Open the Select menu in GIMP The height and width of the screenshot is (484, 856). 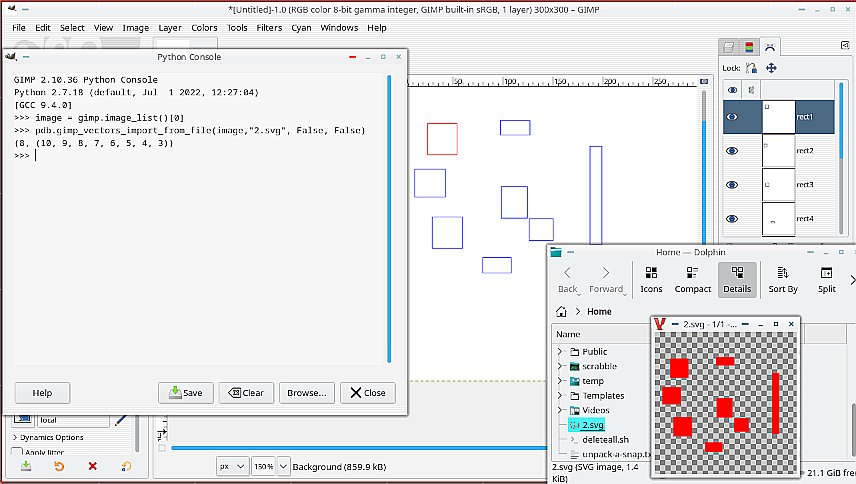72,28
